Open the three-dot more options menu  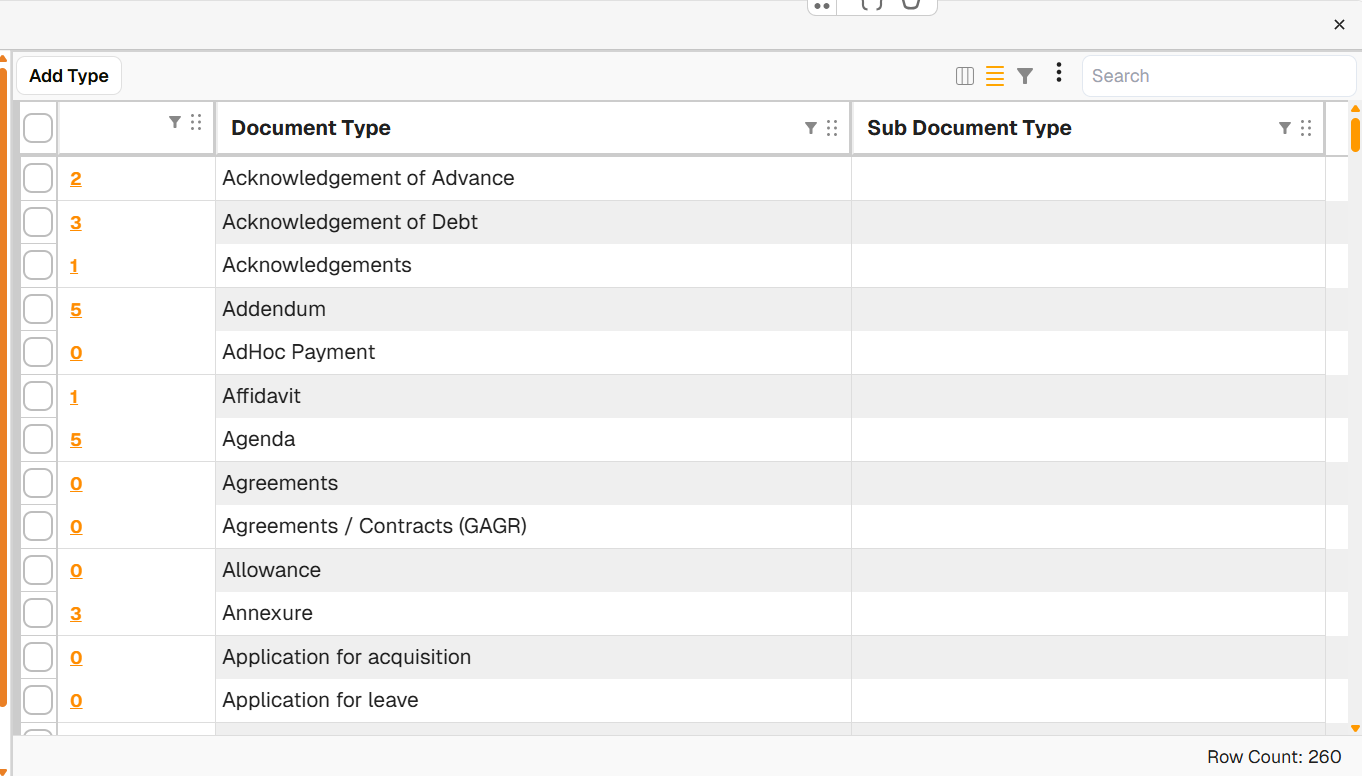(x=1058, y=73)
